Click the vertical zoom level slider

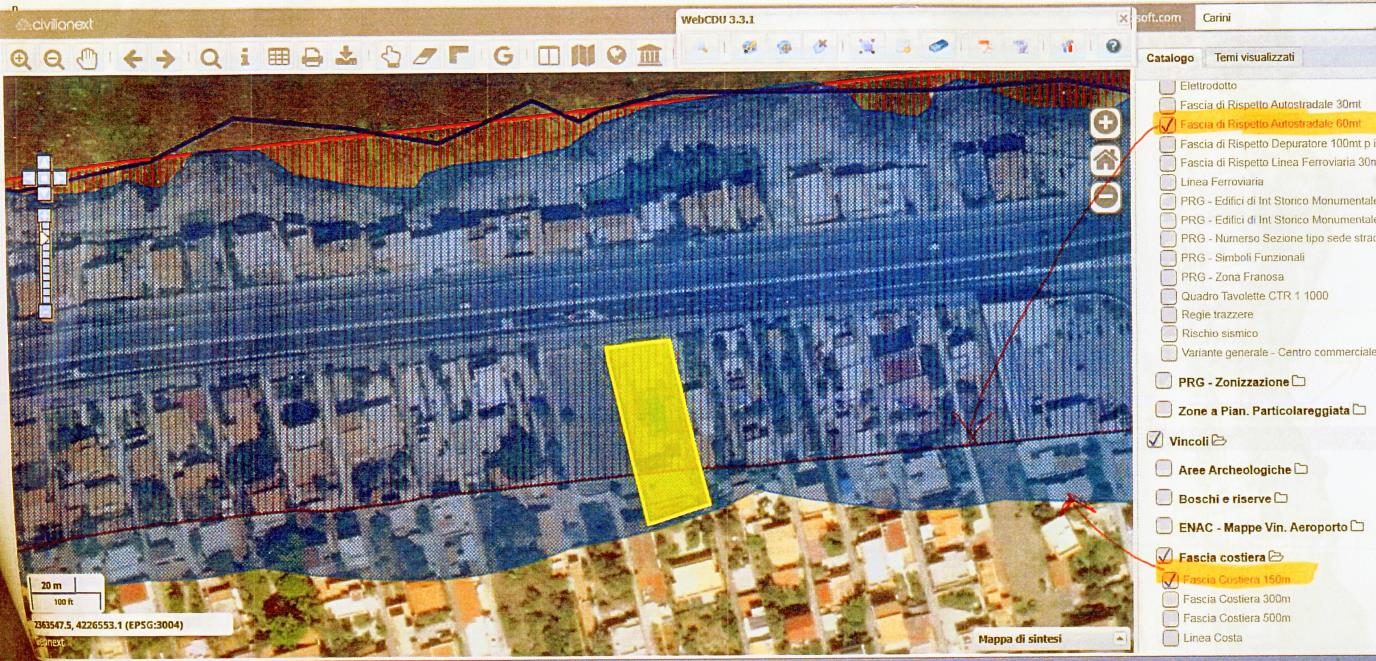point(45,263)
